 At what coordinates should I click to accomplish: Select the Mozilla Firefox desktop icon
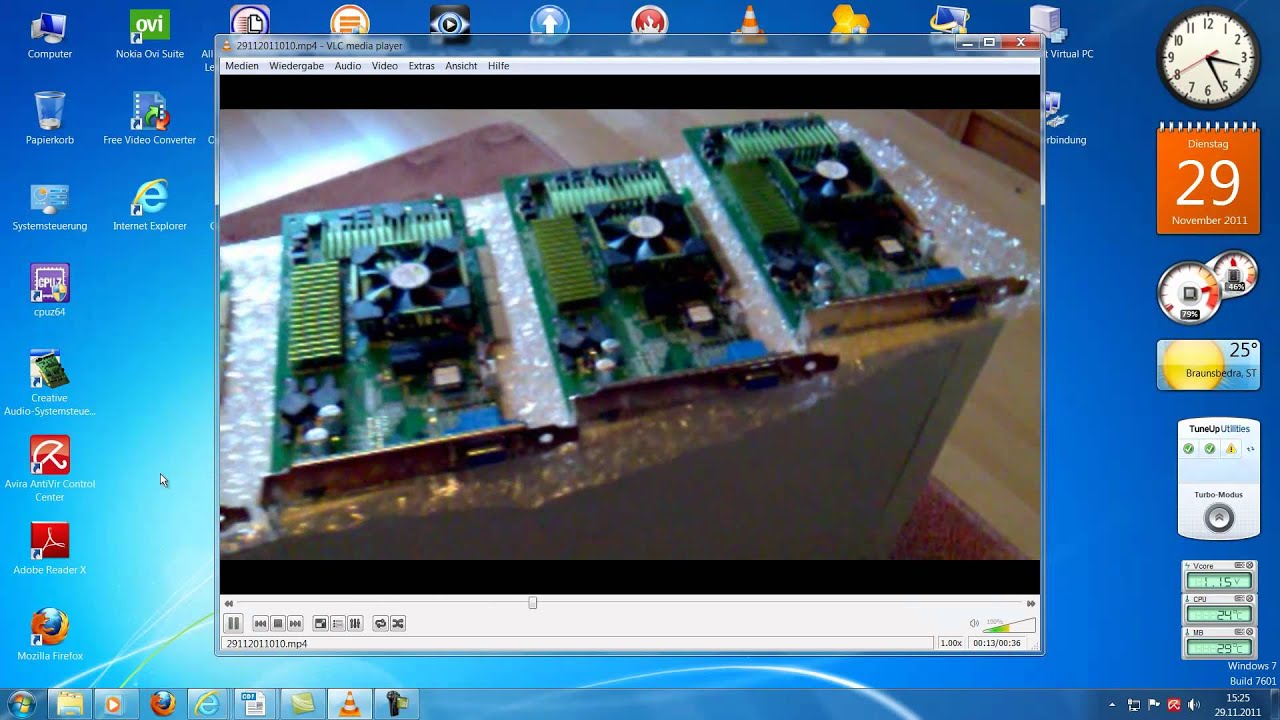click(50, 635)
